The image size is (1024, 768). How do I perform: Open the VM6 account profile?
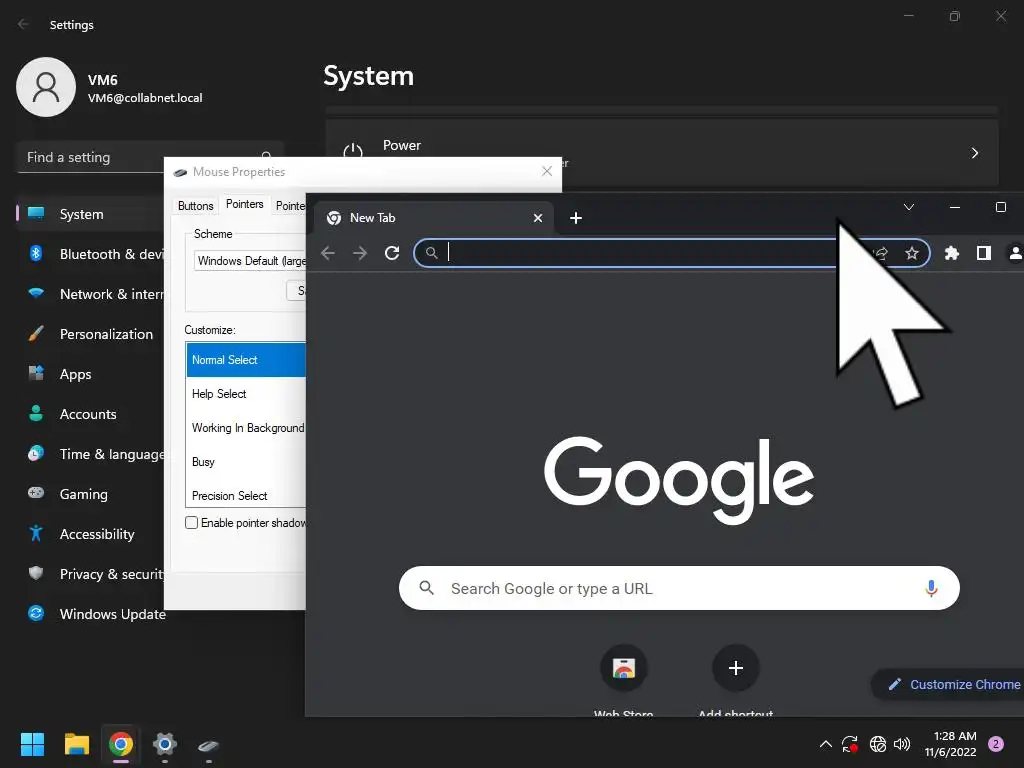tap(110, 88)
